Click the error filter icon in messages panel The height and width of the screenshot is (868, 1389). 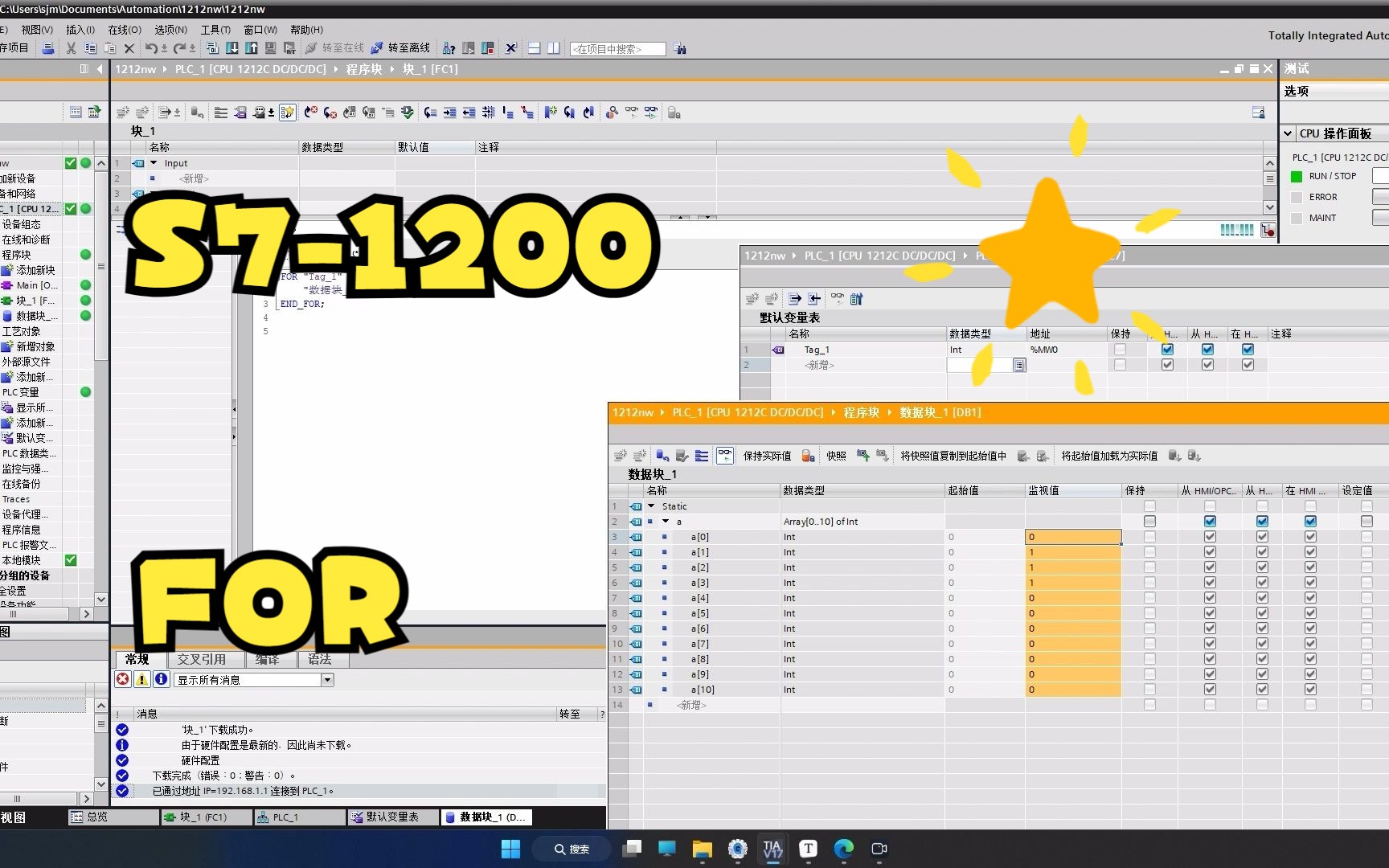pyautogui.click(x=123, y=679)
